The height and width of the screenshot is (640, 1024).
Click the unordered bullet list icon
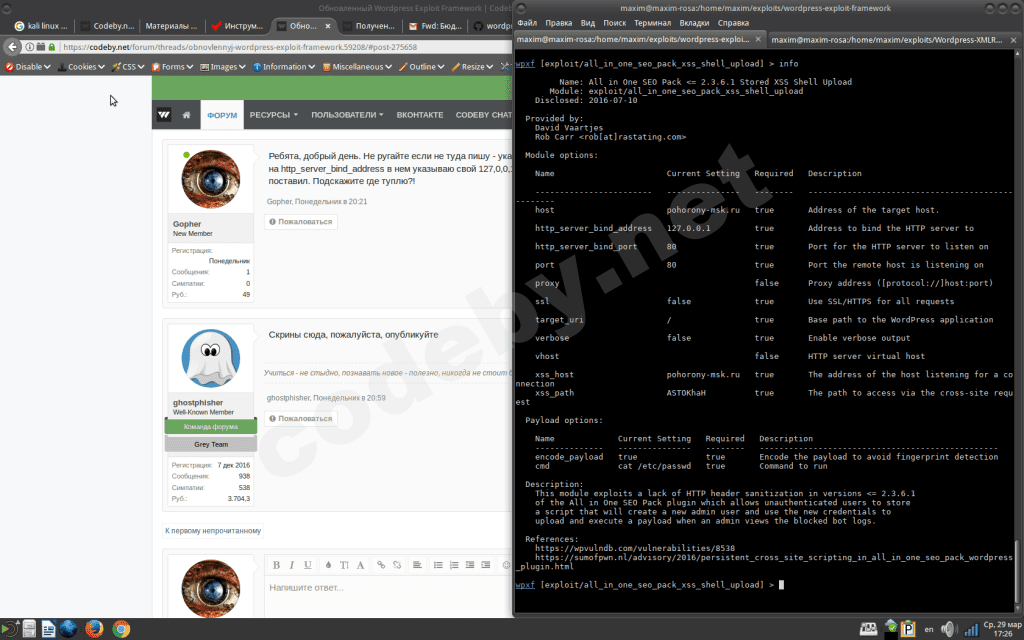pyautogui.click(x=438, y=565)
